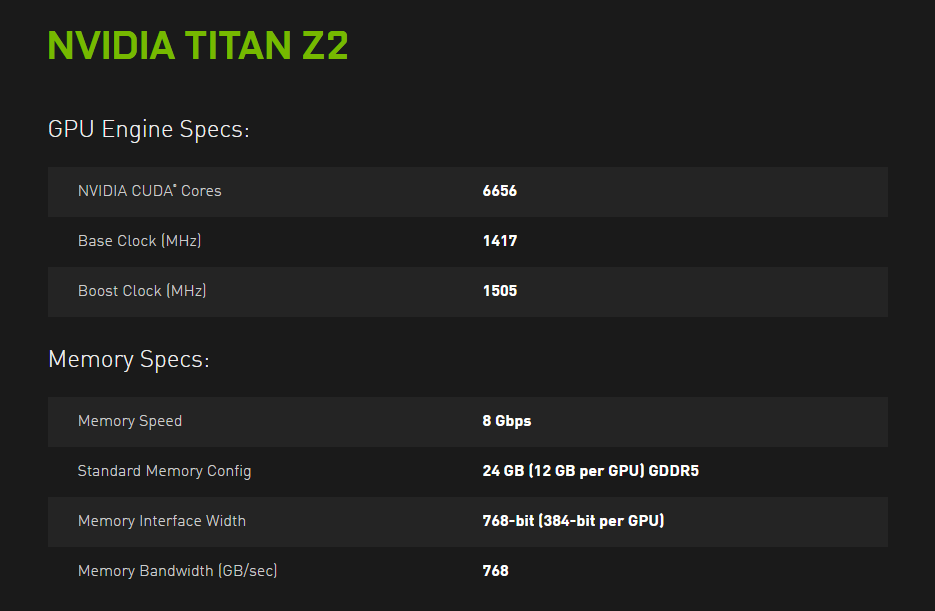Click the registered trademark symbol after CUDA

click(x=175, y=186)
